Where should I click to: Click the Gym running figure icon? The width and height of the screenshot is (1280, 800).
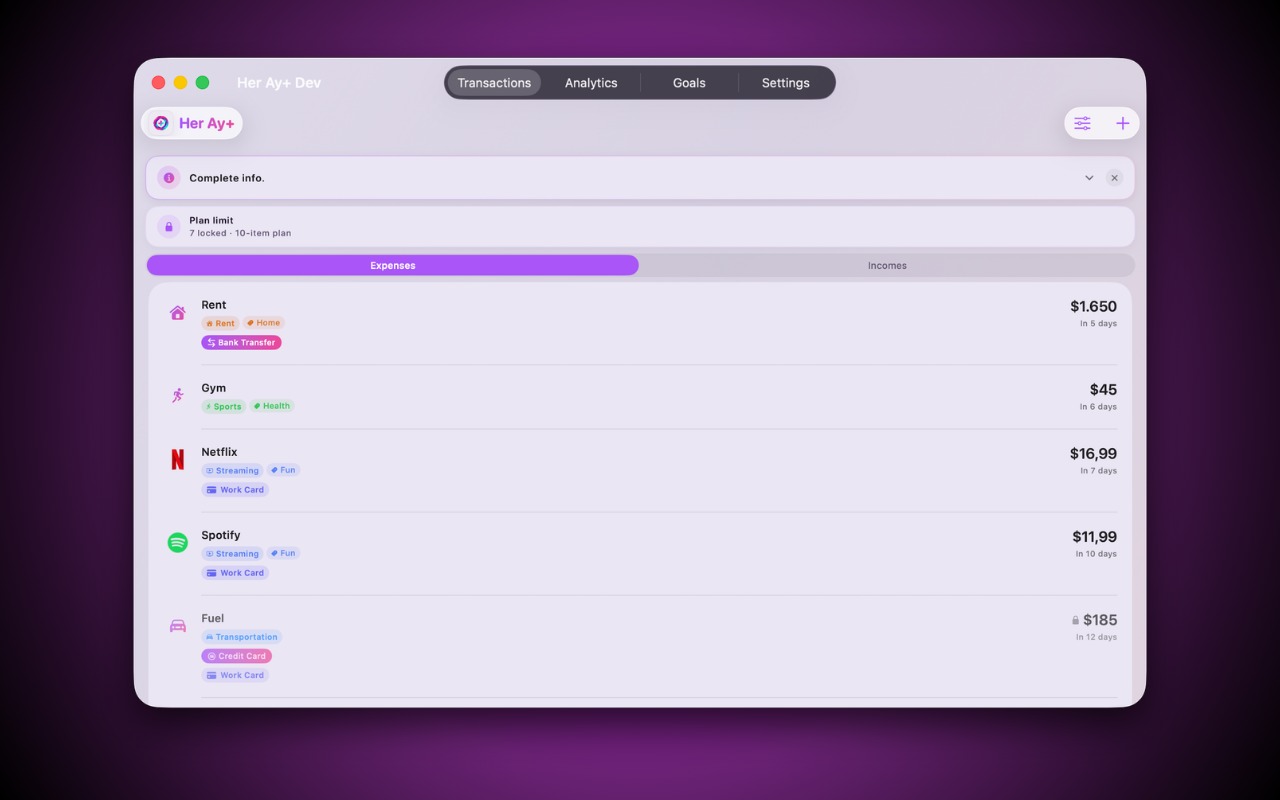click(x=178, y=396)
